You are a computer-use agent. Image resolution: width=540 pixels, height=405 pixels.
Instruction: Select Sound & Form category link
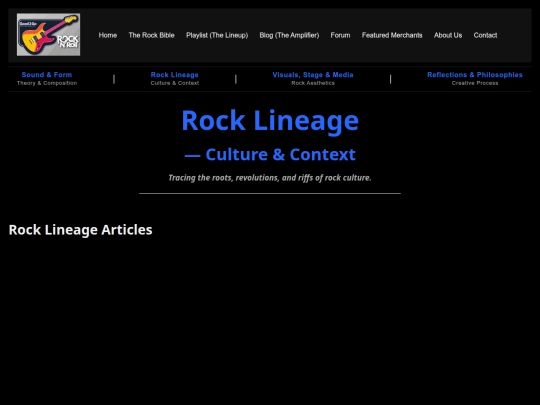click(x=47, y=75)
